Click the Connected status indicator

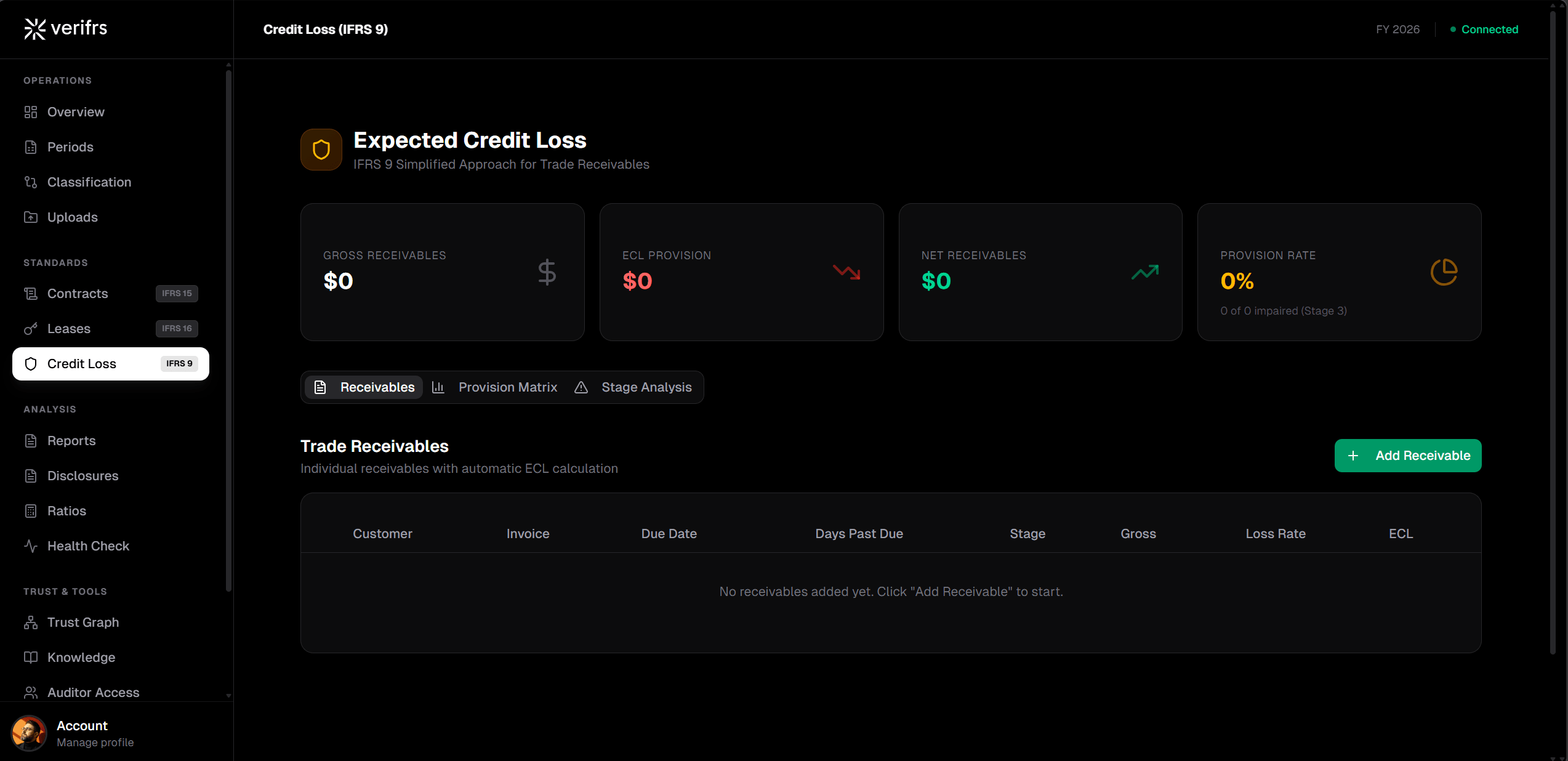[1484, 29]
